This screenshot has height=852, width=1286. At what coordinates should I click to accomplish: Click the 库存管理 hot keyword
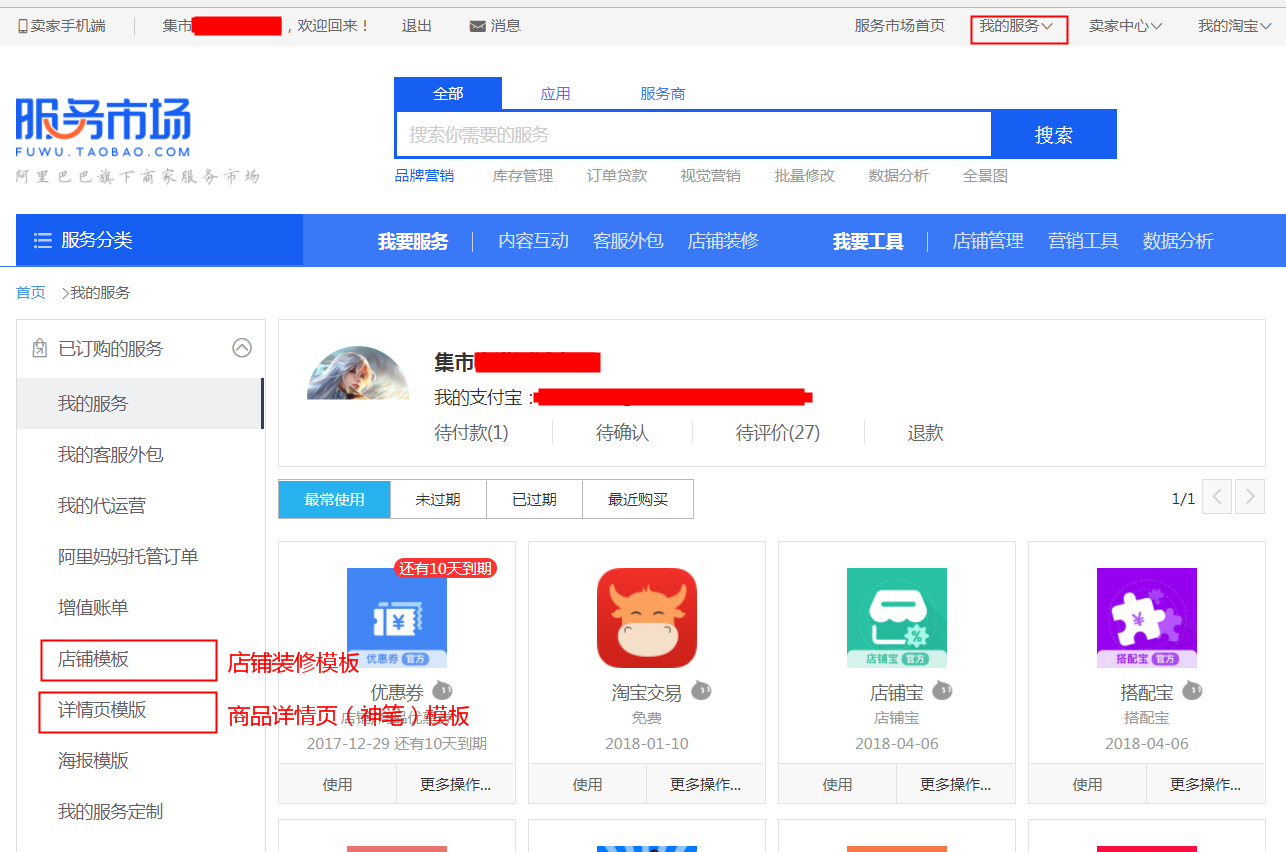(x=523, y=176)
